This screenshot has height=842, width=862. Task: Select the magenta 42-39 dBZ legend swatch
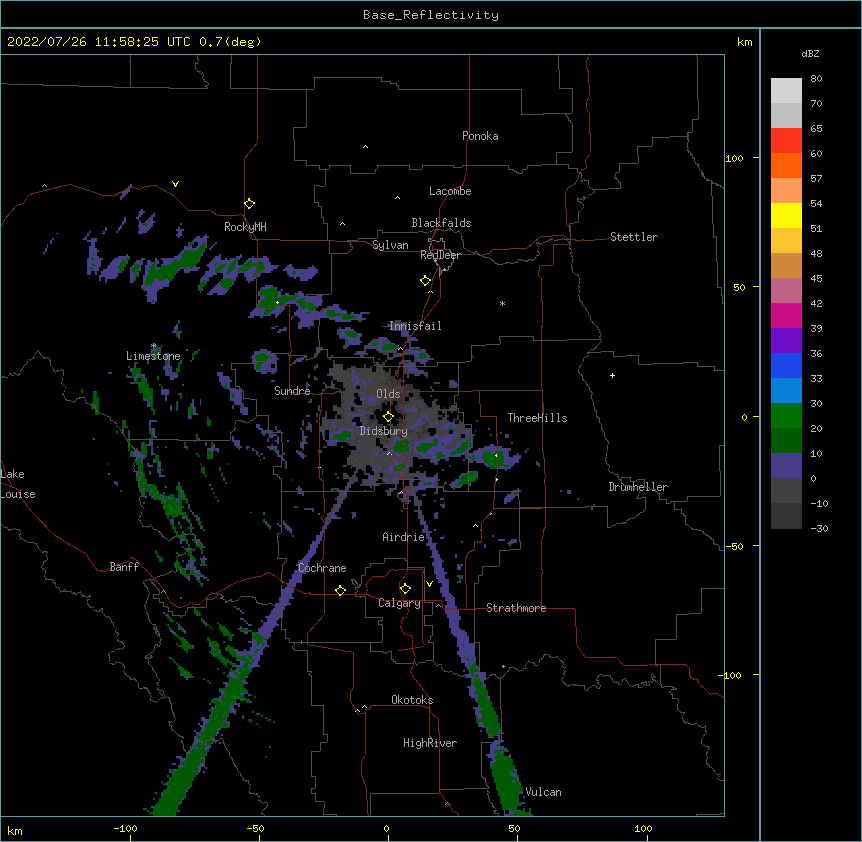pos(786,315)
